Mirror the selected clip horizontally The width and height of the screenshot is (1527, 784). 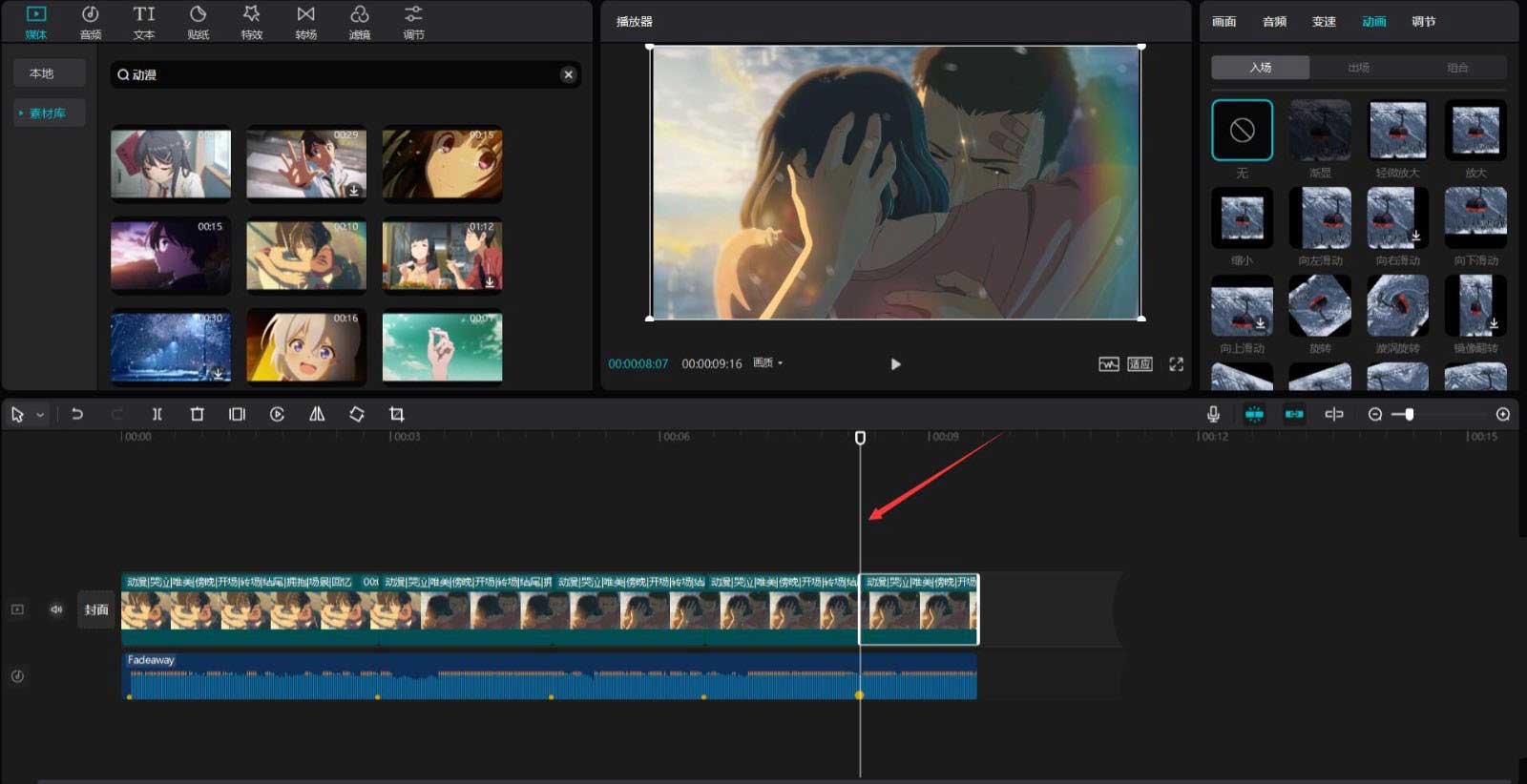pyautogui.click(x=317, y=414)
